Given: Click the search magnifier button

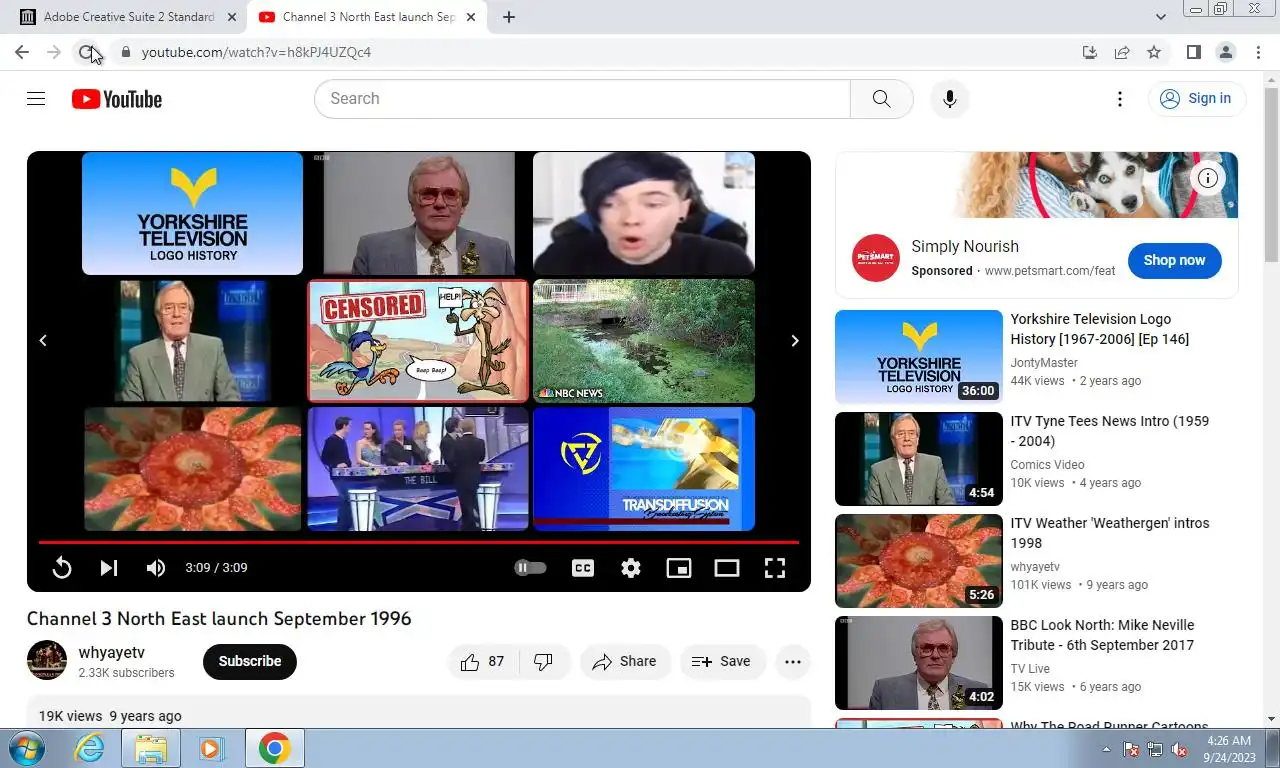Looking at the screenshot, I should pos(881,99).
